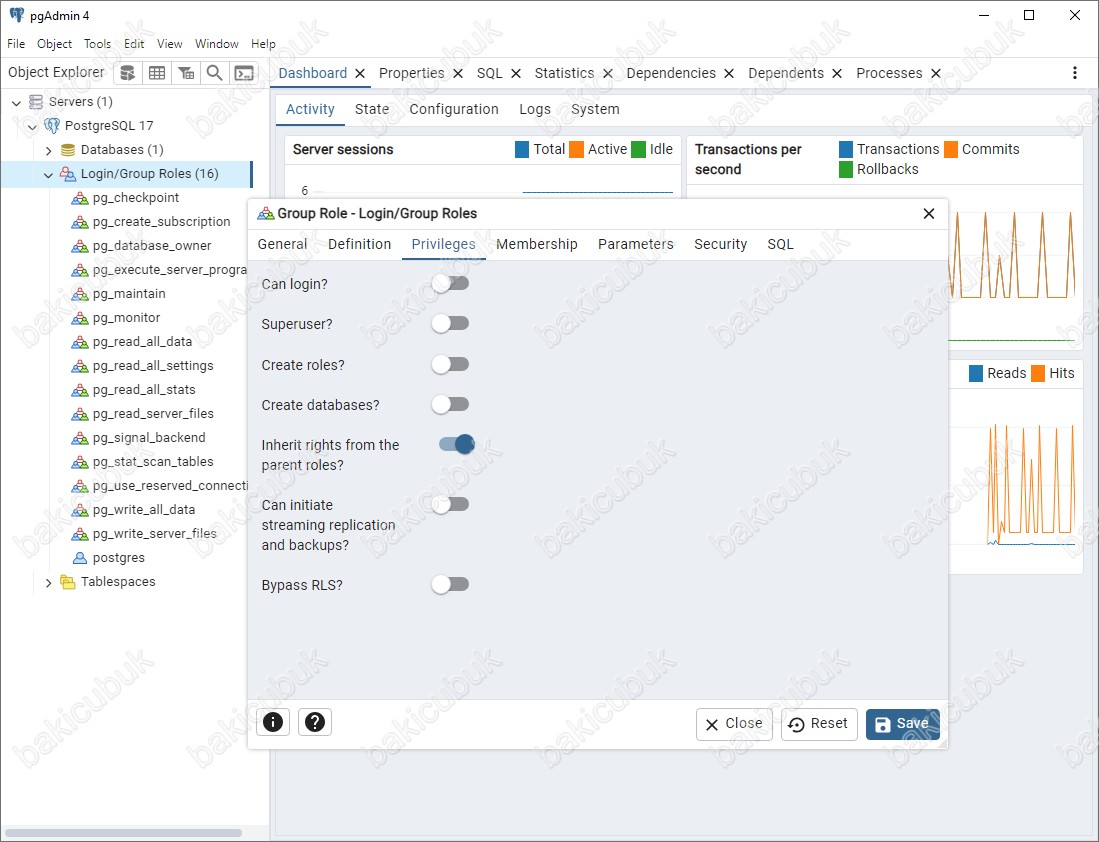
Task: Close the SQL panel tab
Action: (516, 74)
